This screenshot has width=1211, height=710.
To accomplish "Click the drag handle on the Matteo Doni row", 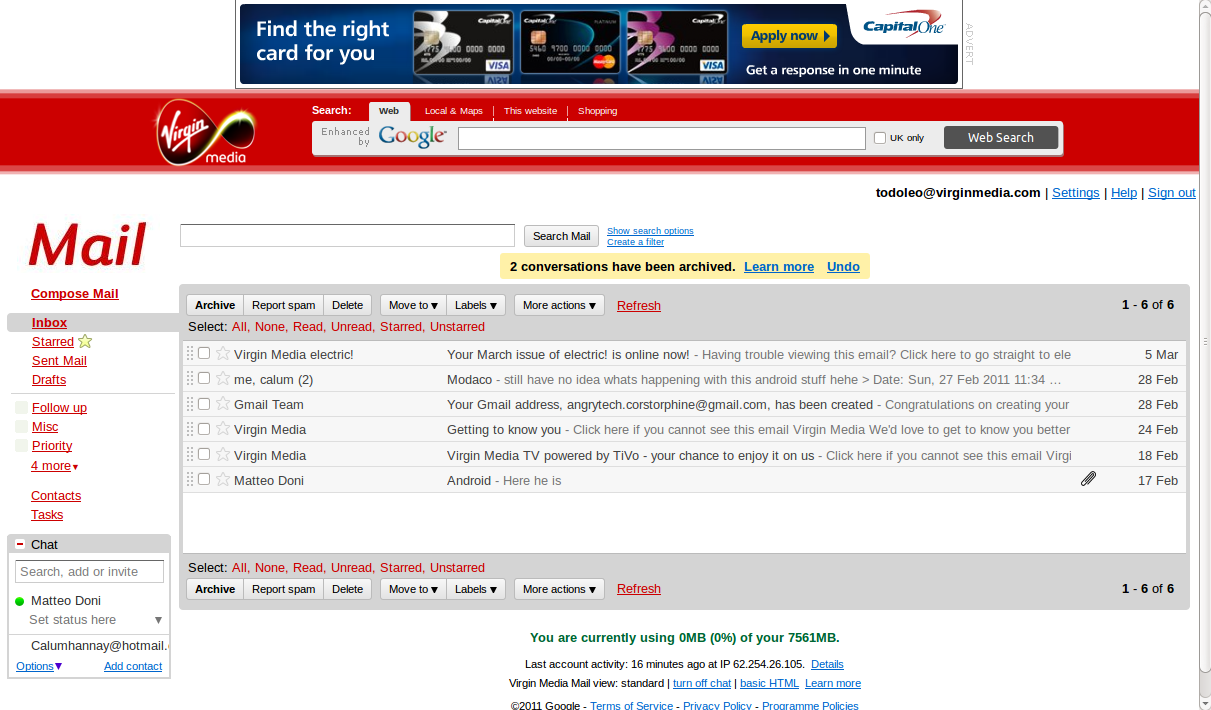I will click(x=189, y=480).
